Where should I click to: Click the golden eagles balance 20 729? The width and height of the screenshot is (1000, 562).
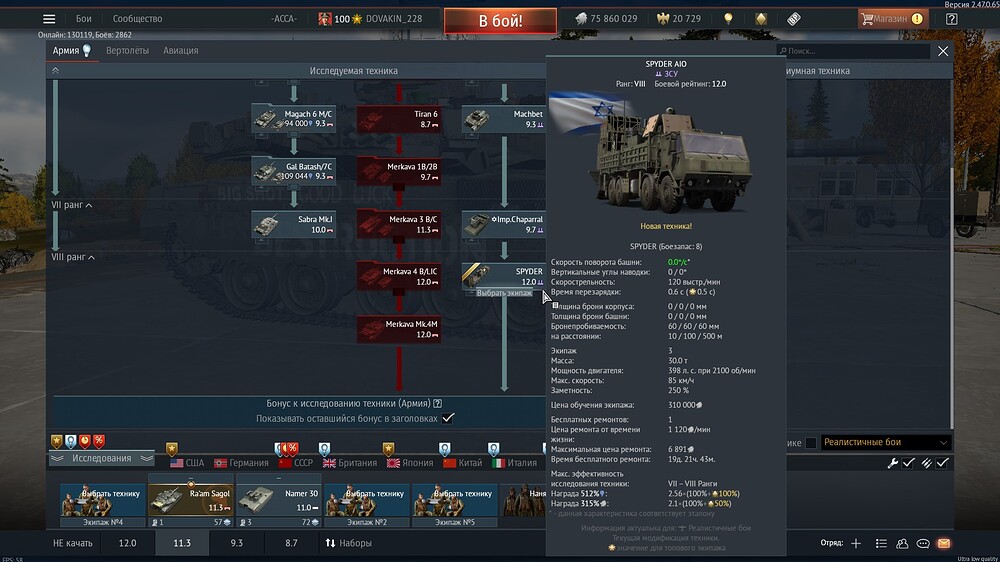pyautogui.click(x=679, y=18)
